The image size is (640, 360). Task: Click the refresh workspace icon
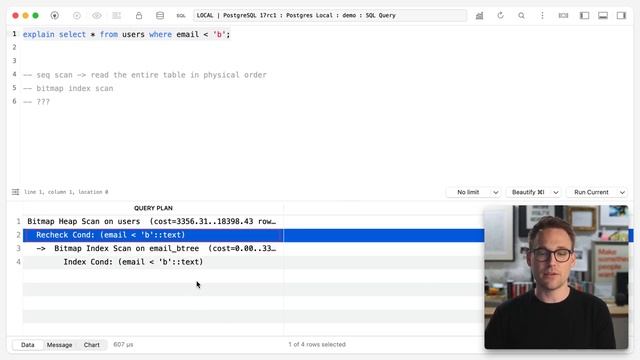(x=500, y=16)
